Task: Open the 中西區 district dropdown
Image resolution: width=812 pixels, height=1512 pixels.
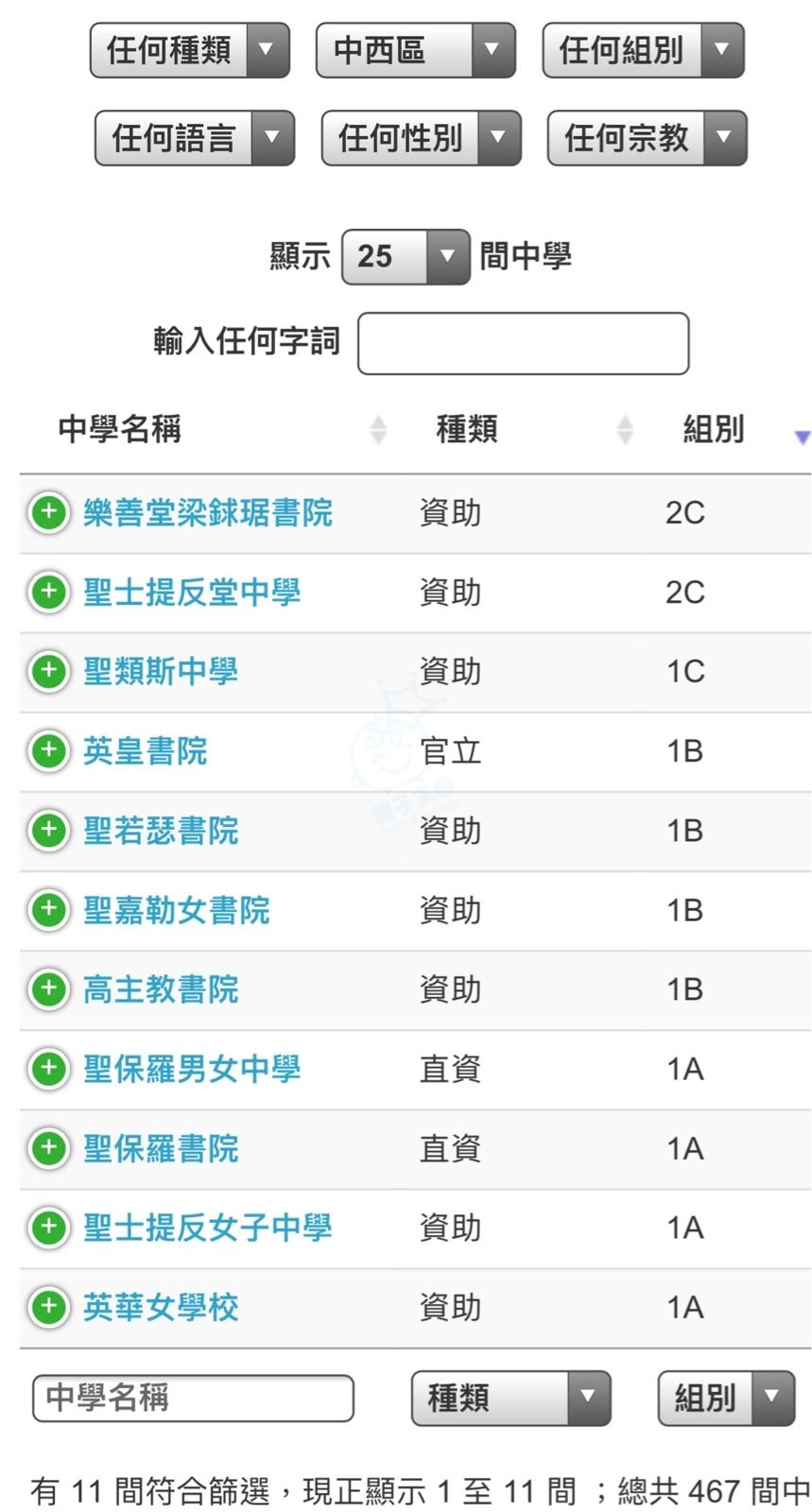Action: (415, 50)
